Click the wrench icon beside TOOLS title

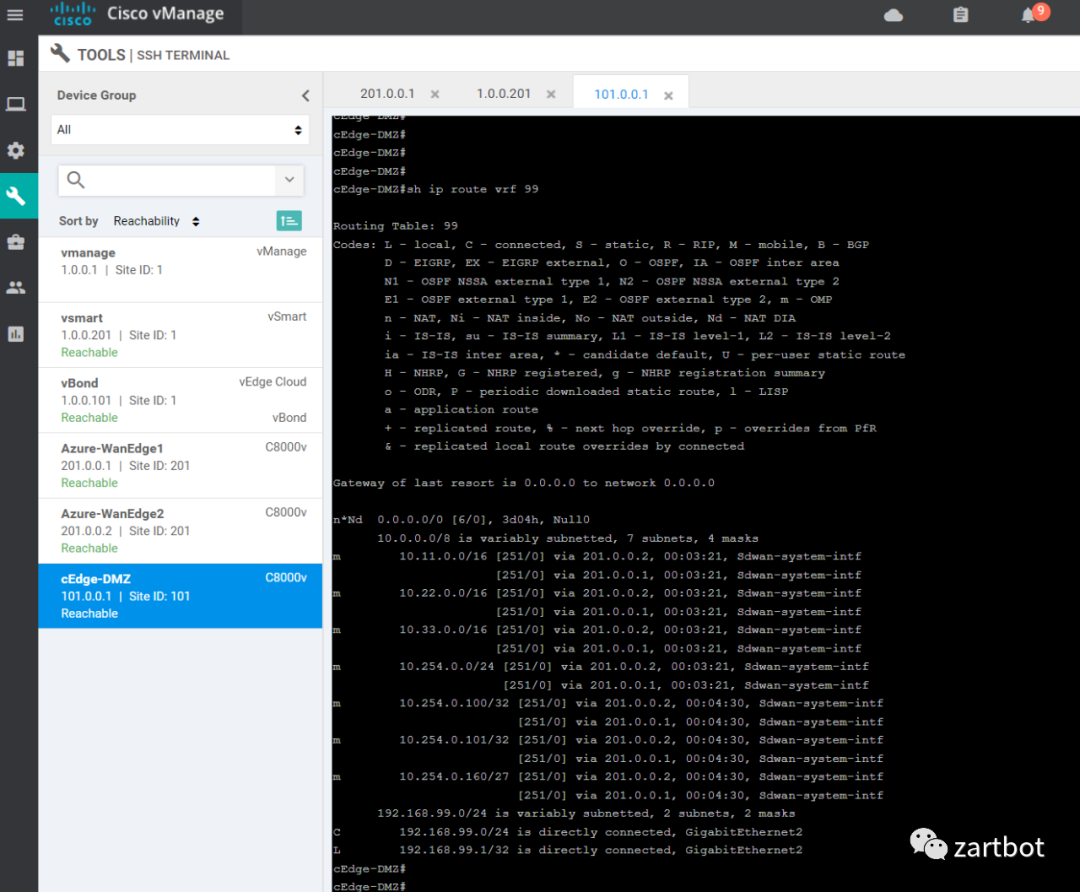click(x=60, y=54)
